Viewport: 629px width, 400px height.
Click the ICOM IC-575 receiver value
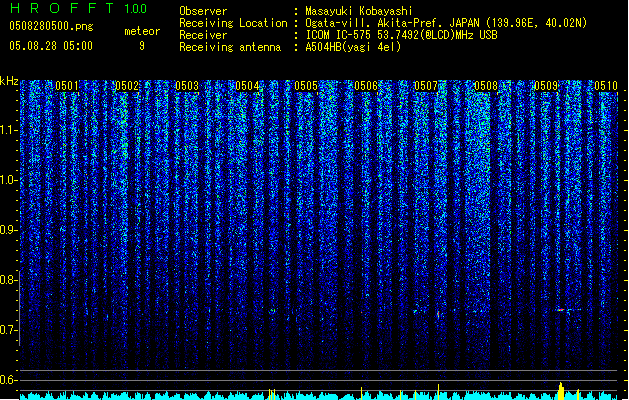coord(401,35)
